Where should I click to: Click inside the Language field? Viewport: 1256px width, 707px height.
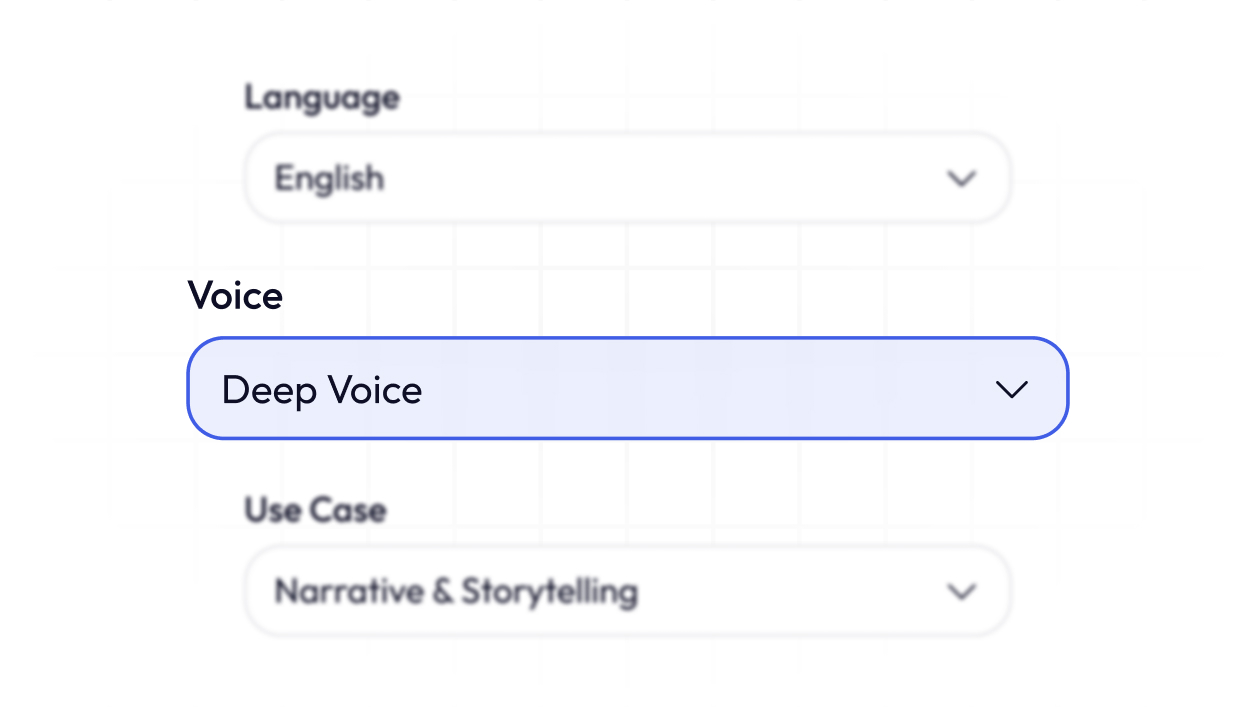point(627,177)
